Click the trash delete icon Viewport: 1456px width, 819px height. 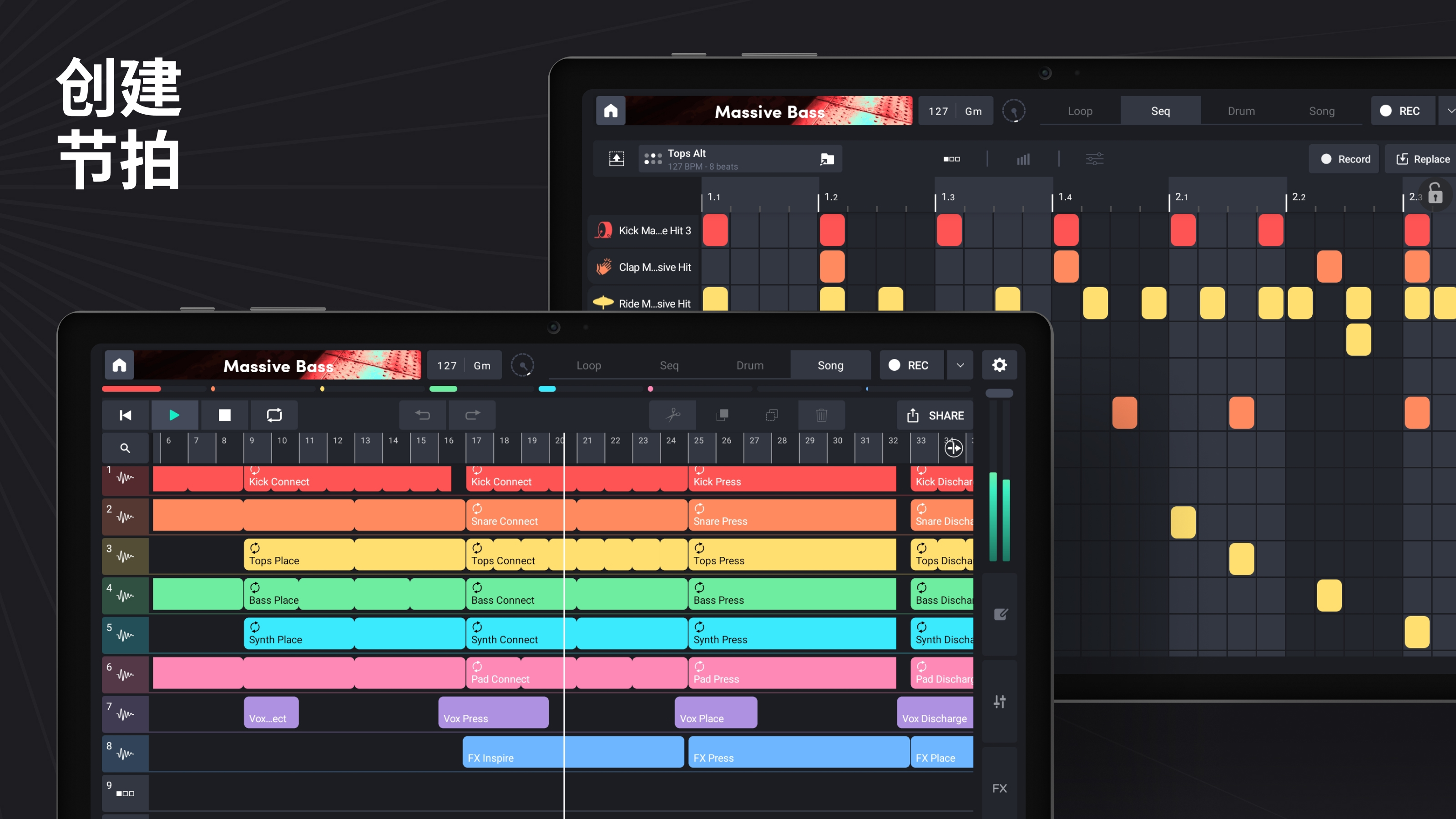[822, 415]
